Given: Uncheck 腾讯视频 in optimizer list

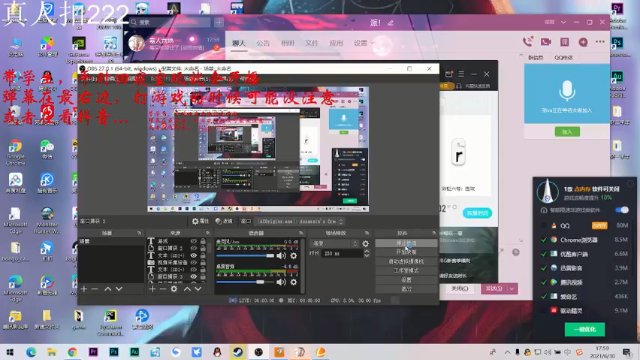Looking at the screenshot, I should pos(544,282).
